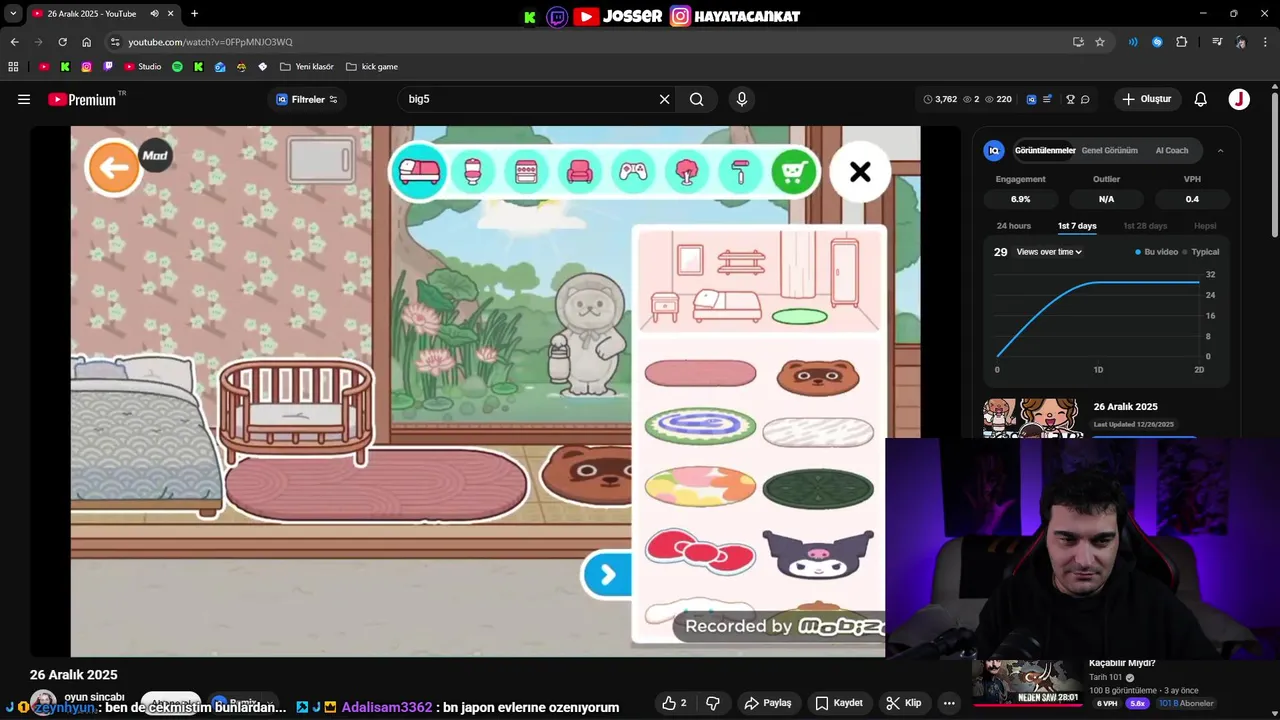Screen dimensions: 1280x720
Task: Switch to Genel Görünüm tab
Action: point(1109,150)
